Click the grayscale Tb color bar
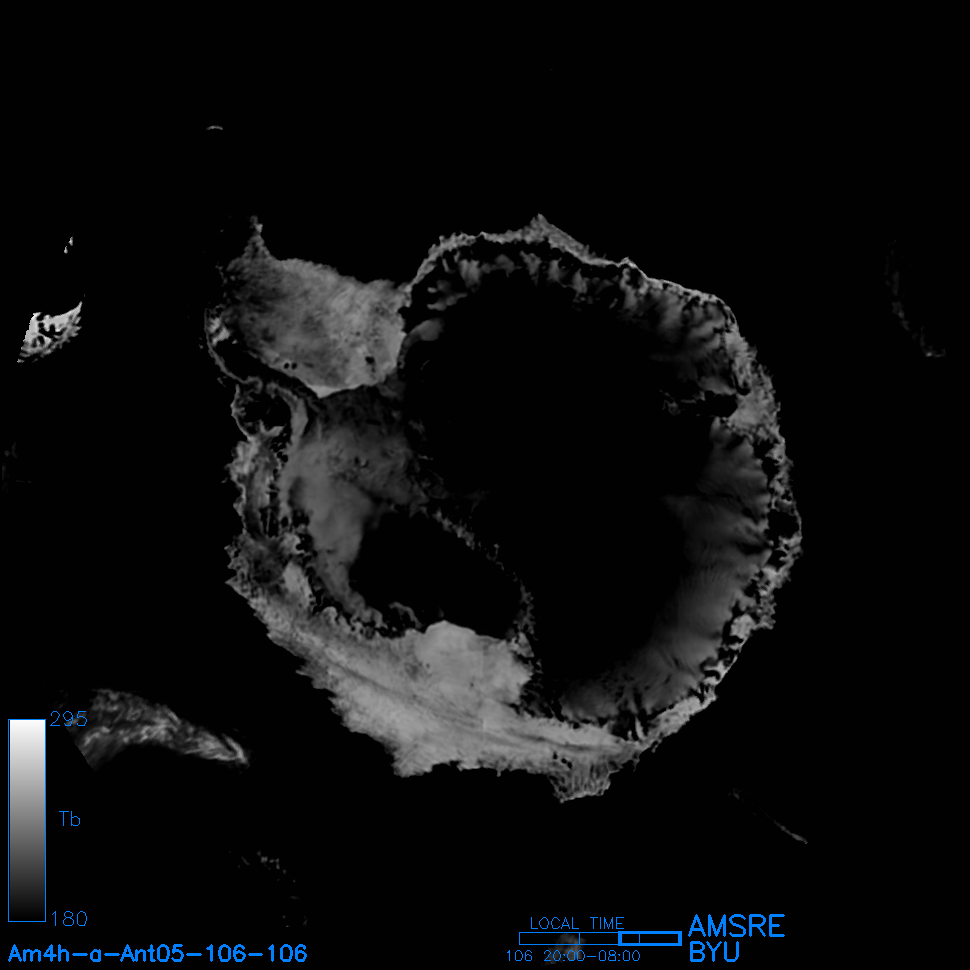 pos(27,820)
